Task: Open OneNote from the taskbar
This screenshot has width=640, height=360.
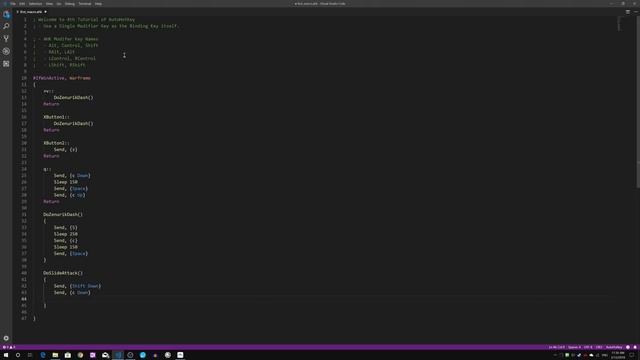Action: [x=93, y=355]
